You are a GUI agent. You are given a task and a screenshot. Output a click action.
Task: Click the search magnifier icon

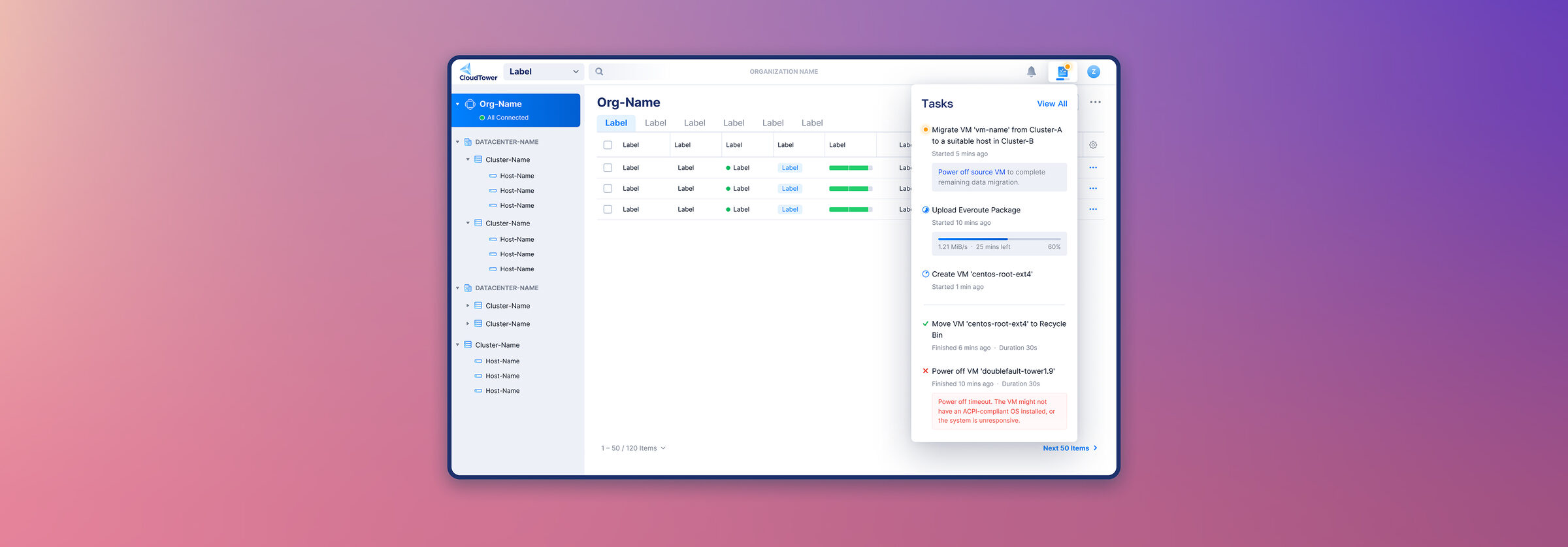pyautogui.click(x=599, y=72)
